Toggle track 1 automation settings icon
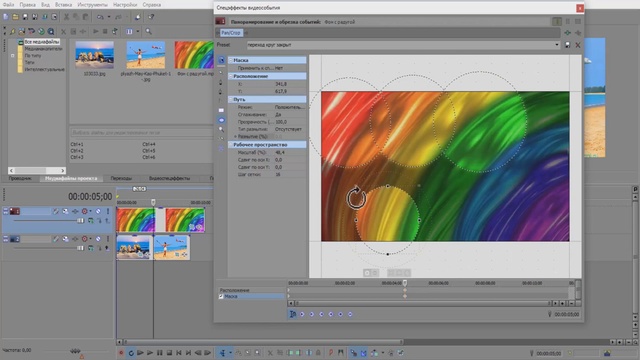640x360 pixels. click(85, 211)
